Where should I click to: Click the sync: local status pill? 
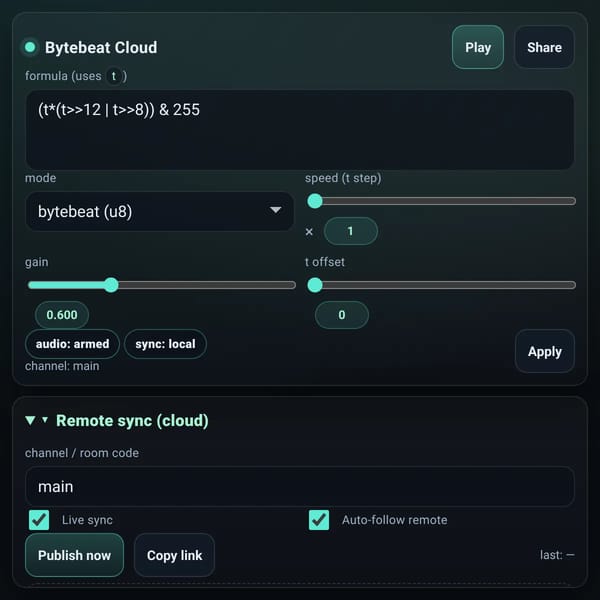pyautogui.click(x=165, y=344)
